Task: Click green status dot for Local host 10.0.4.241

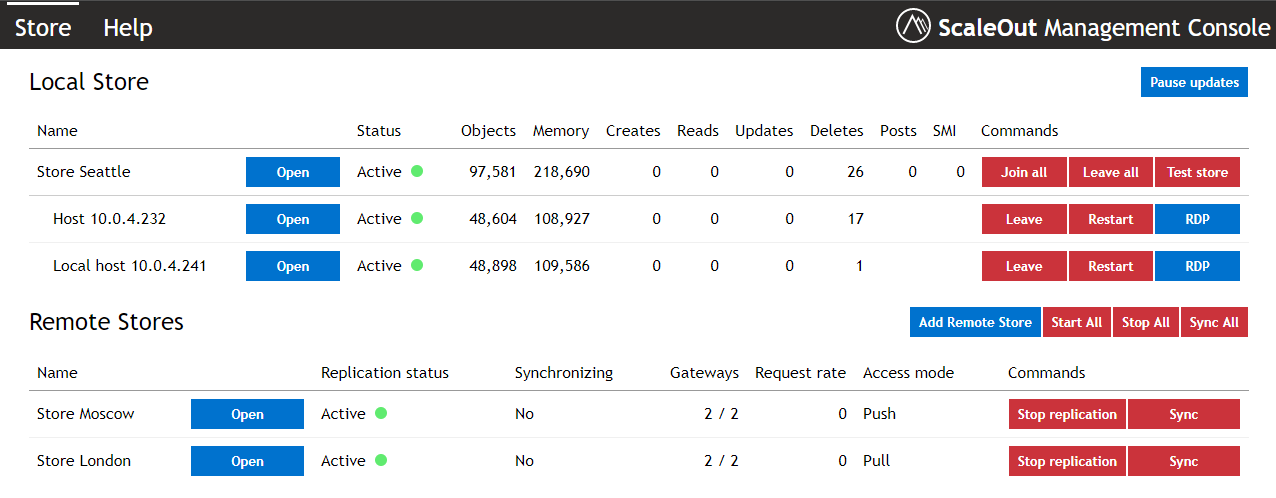Action: (x=417, y=265)
